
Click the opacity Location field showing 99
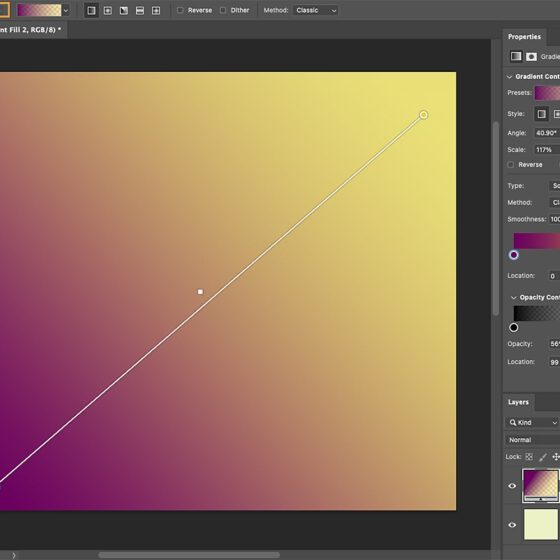[x=554, y=362]
